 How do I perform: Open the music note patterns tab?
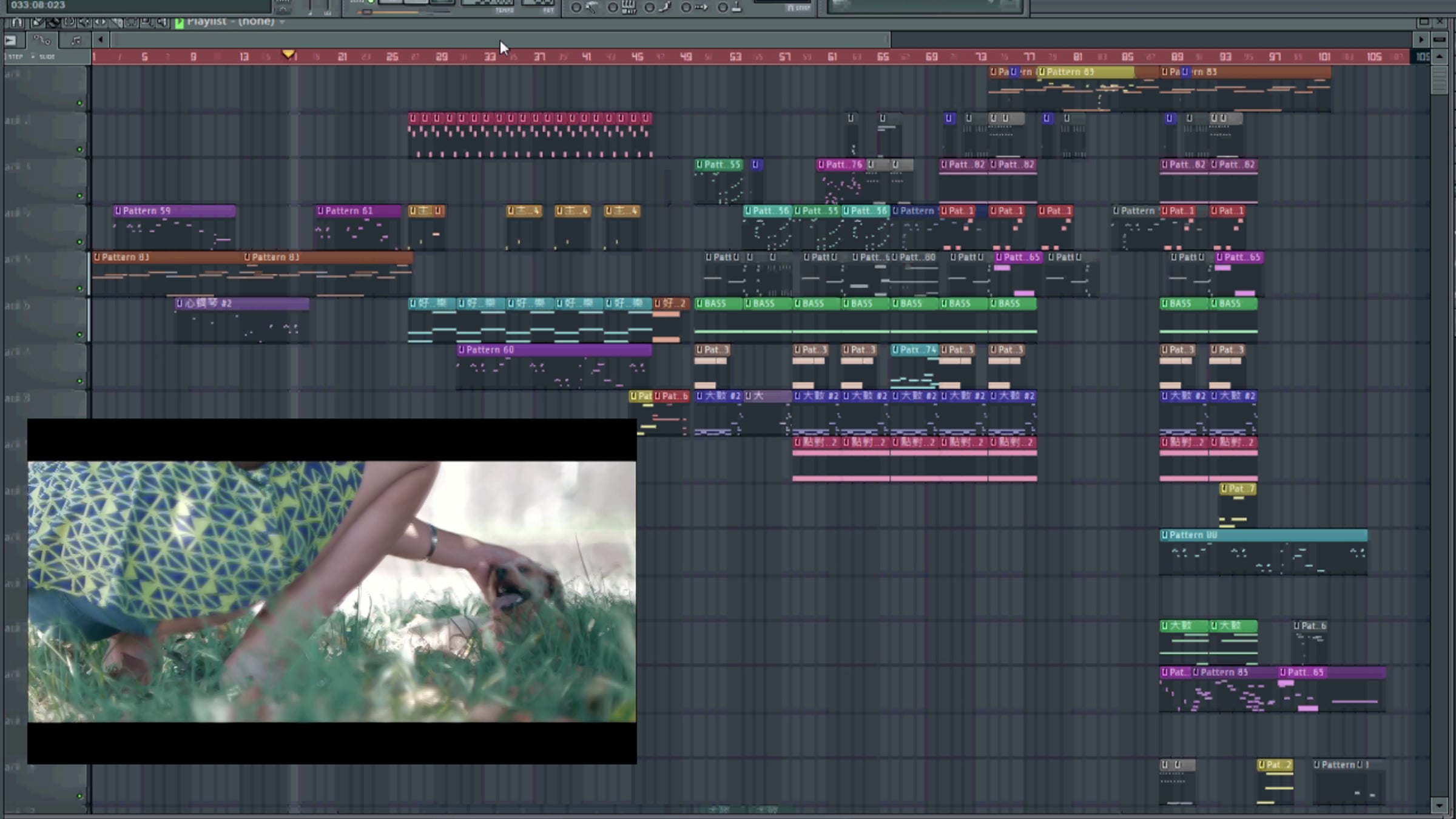(75, 40)
